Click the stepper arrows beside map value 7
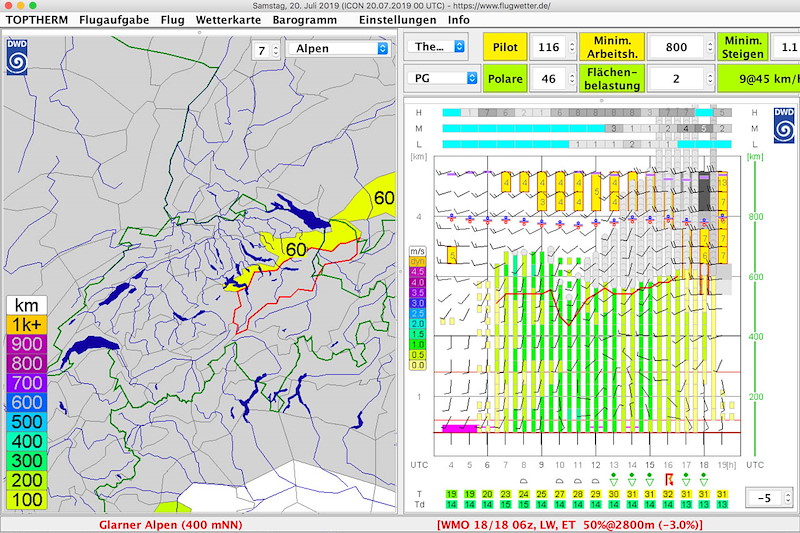 [276, 50]
